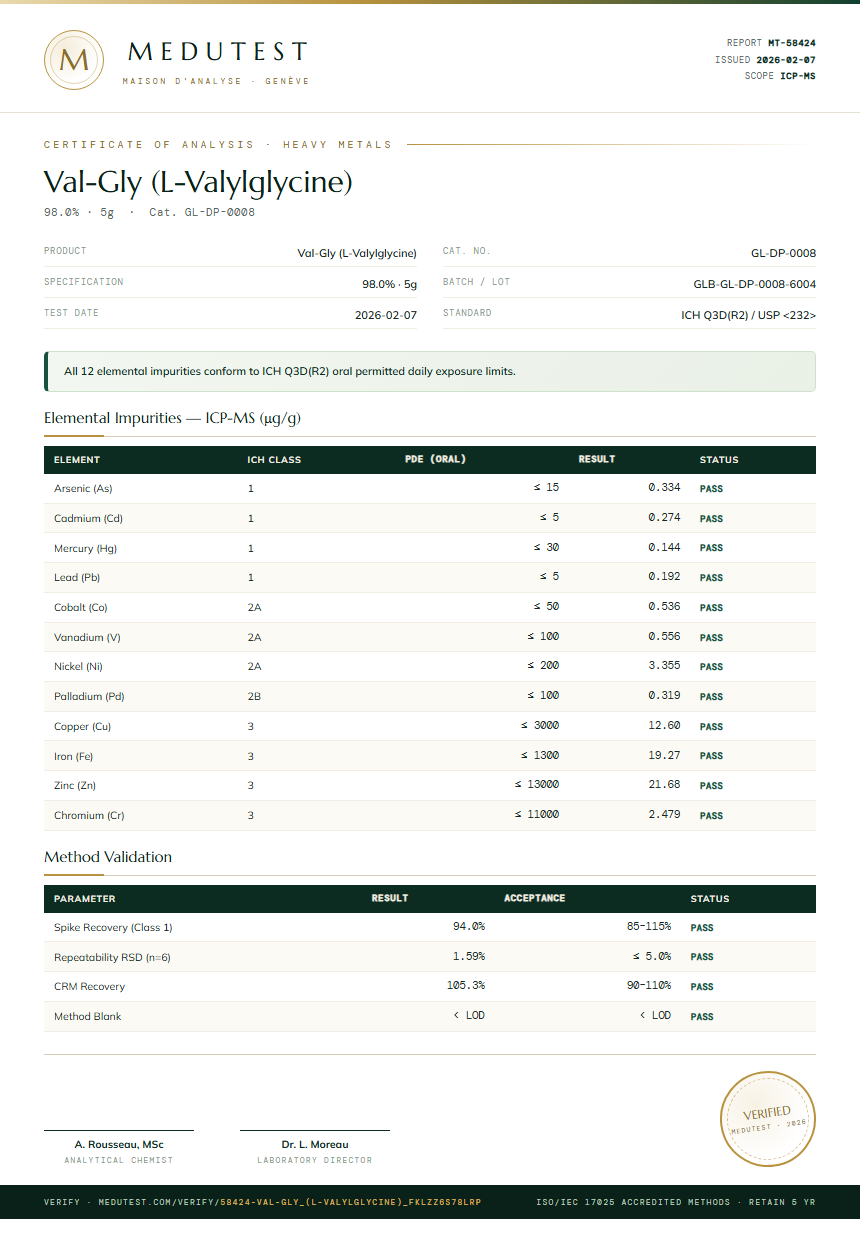
Task: Click signature name Dr. L. Moreau
Action: point(315,1144)
